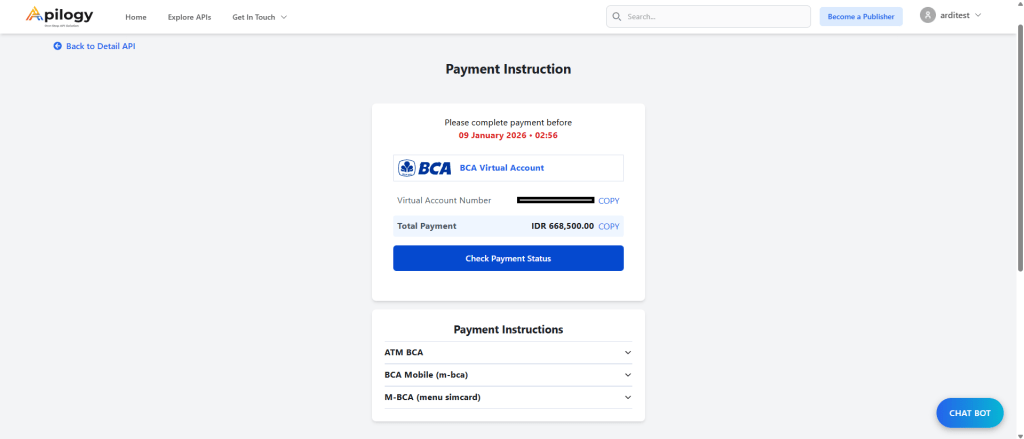Open the CHAT BOT widget
The image size is (1024, 439).
click(x=969, y=413)
